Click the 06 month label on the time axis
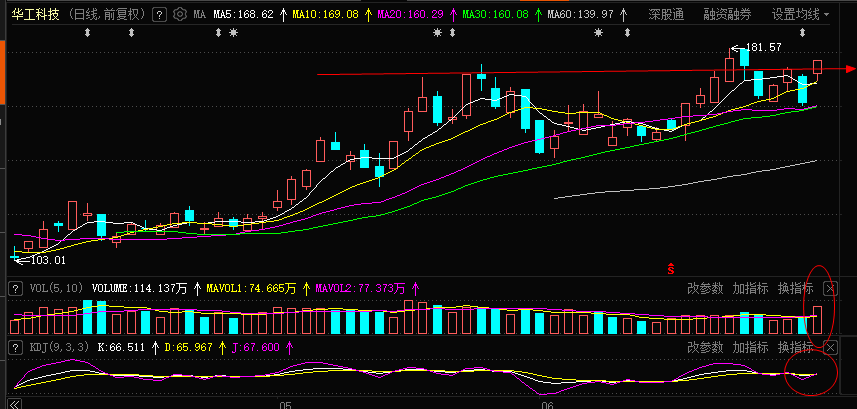The image size is (857, 409). pos(547,404)
